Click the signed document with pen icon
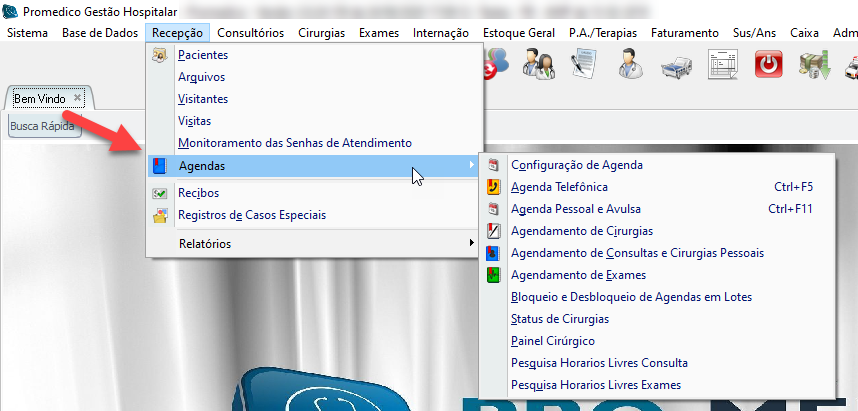The width and height of the screenshot is (858, 411). tap(585, 66)
